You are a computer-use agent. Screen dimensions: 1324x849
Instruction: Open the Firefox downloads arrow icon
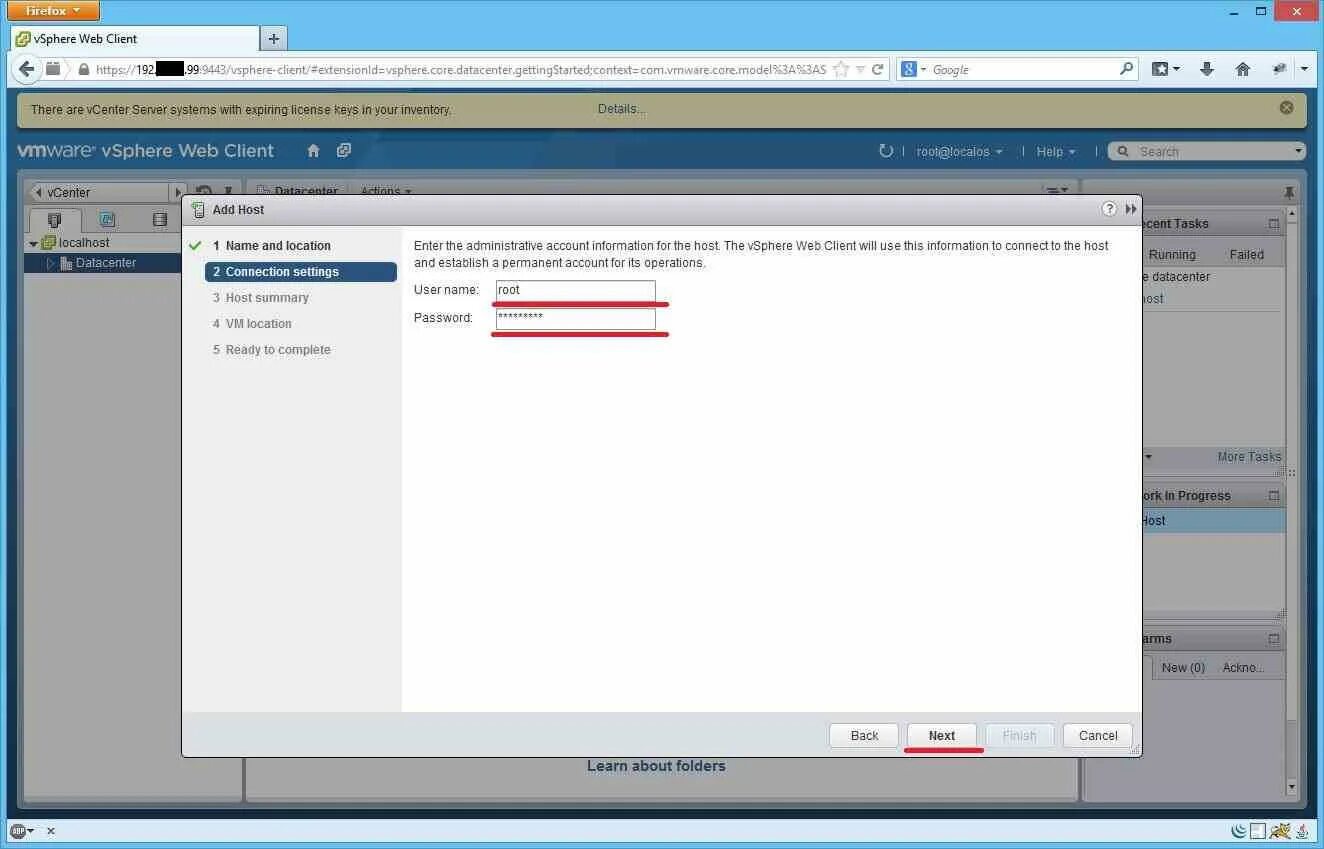pyautogui.click(x=1207, y=69)
